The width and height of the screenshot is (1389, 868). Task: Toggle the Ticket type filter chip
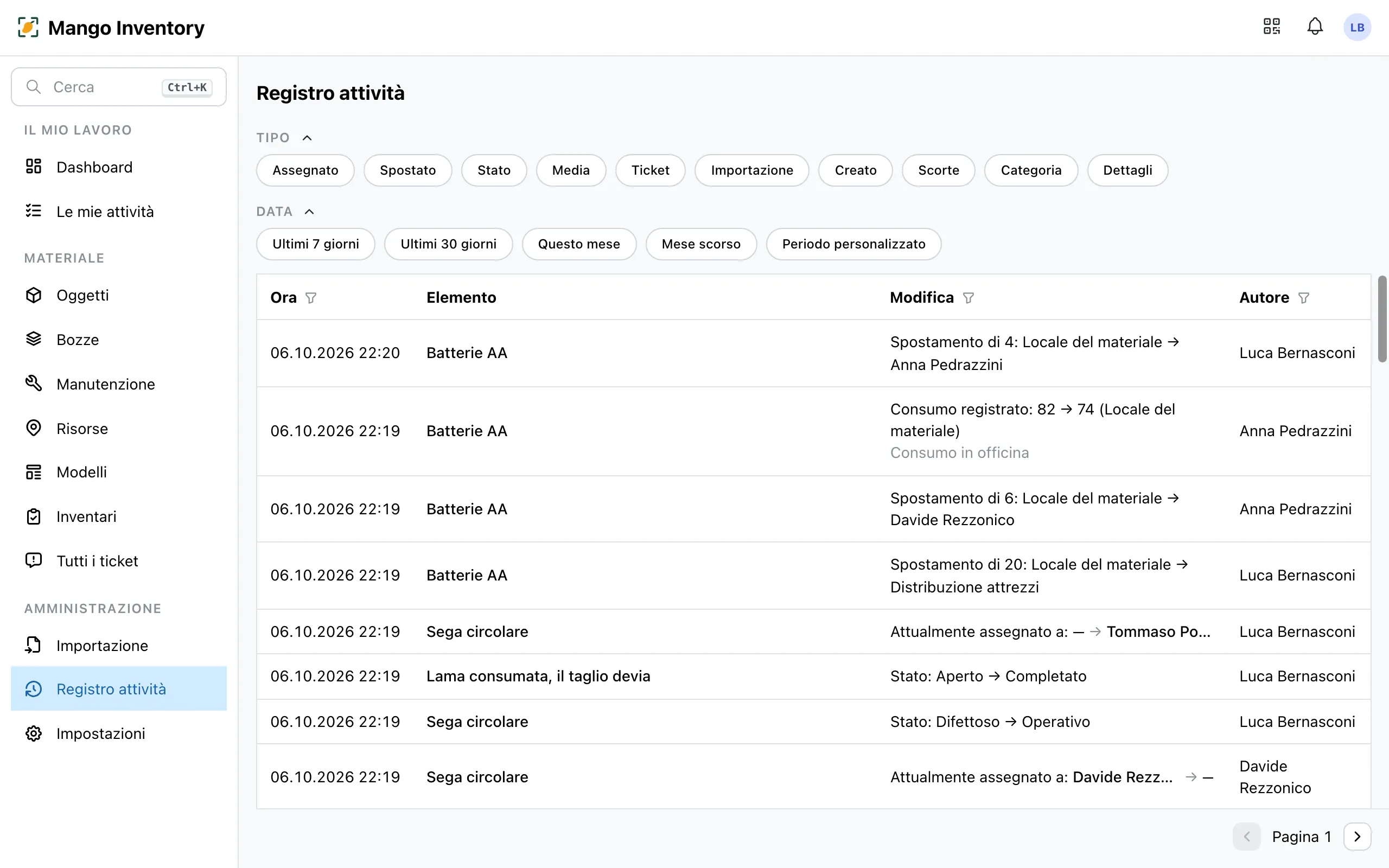tap(651, 170)
